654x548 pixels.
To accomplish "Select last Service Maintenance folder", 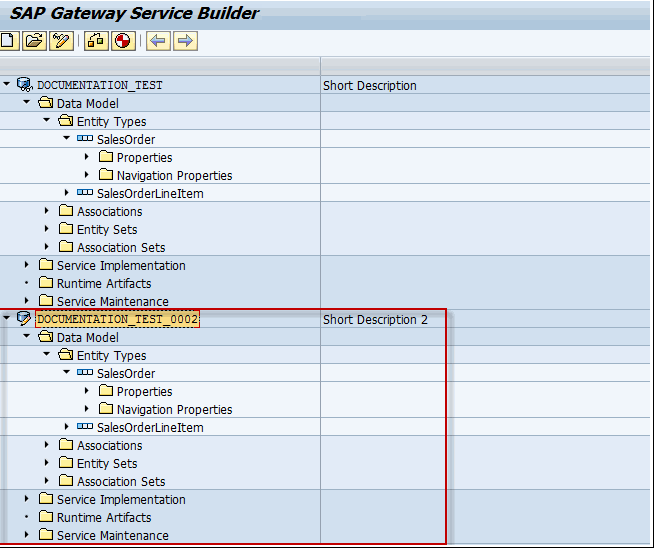I will point(112,535).
